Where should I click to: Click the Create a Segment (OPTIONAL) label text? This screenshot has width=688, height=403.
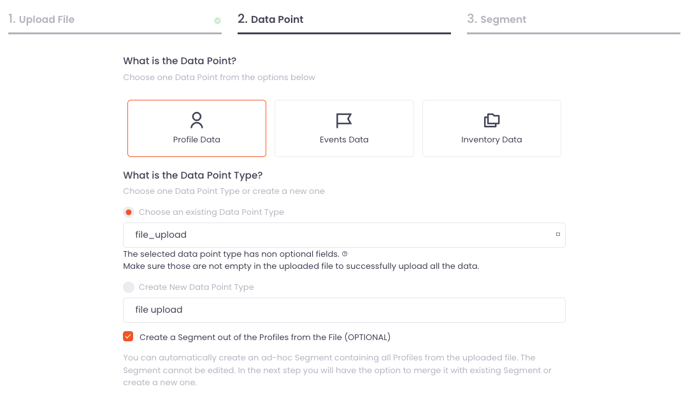[x=265, y=337]
